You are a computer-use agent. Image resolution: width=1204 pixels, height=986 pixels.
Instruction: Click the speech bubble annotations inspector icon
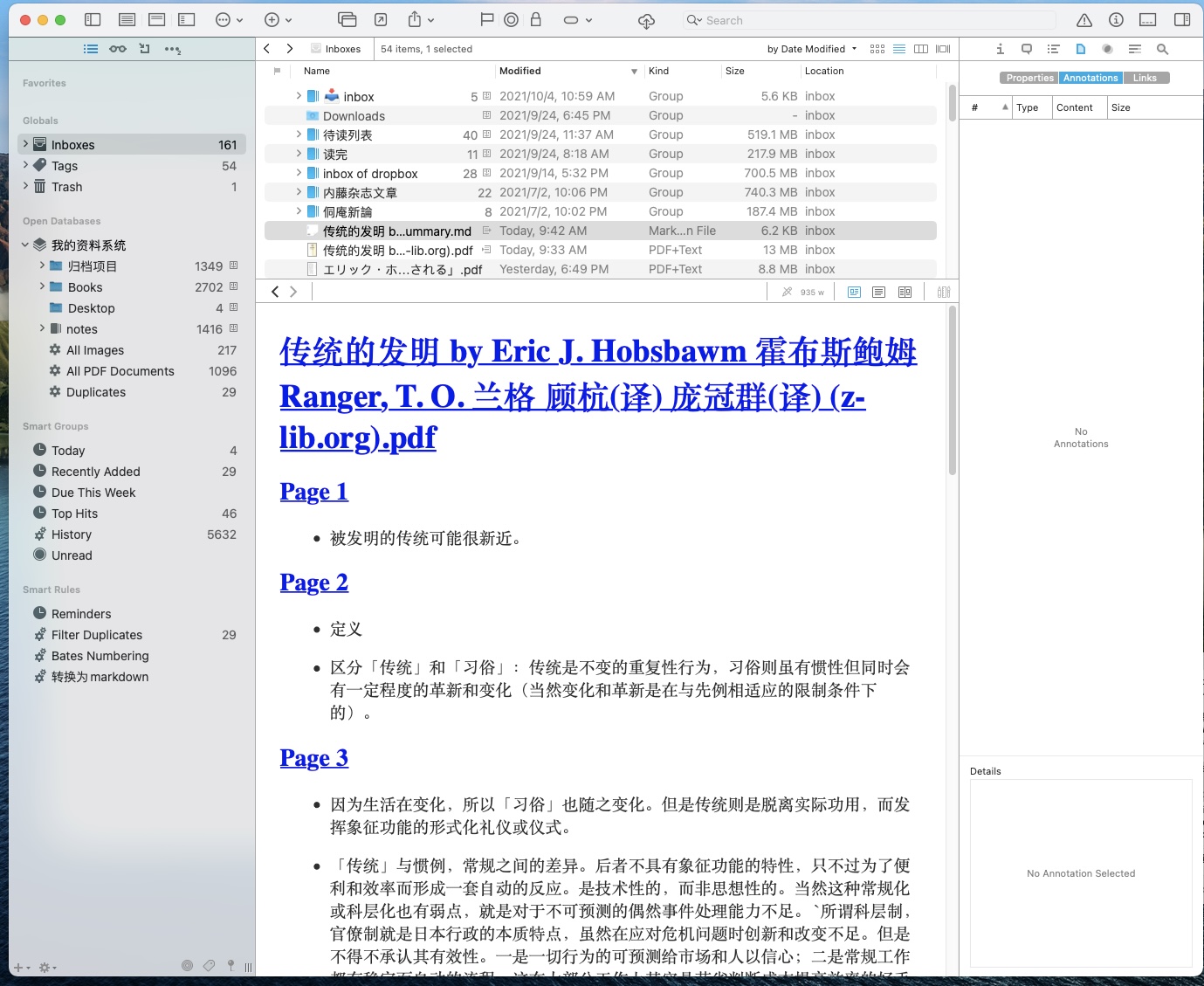pos(1027,49)
